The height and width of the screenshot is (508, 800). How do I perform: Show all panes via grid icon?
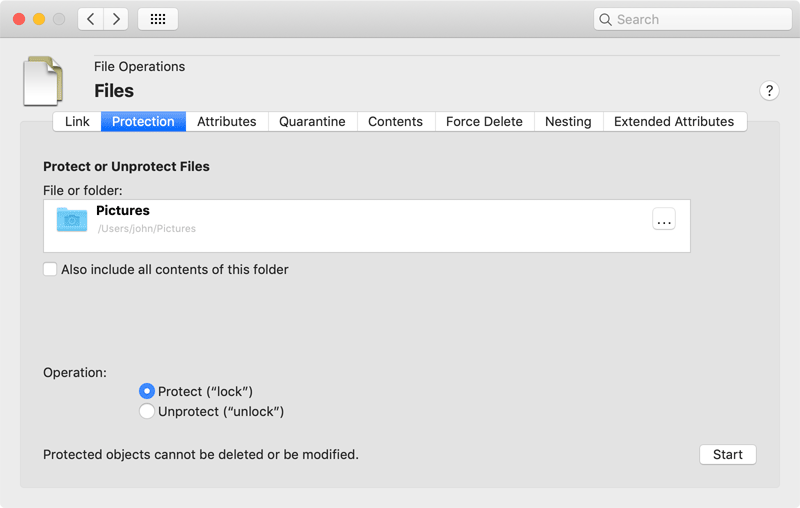click(x=158, y=19)
